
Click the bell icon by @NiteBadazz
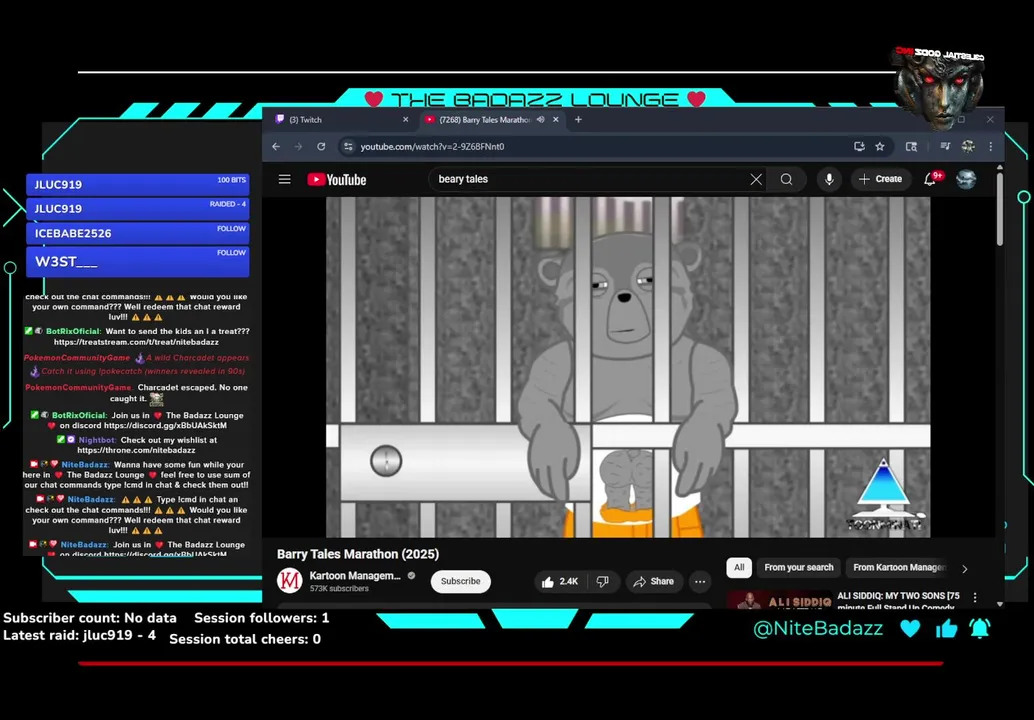tap(980, 628)
